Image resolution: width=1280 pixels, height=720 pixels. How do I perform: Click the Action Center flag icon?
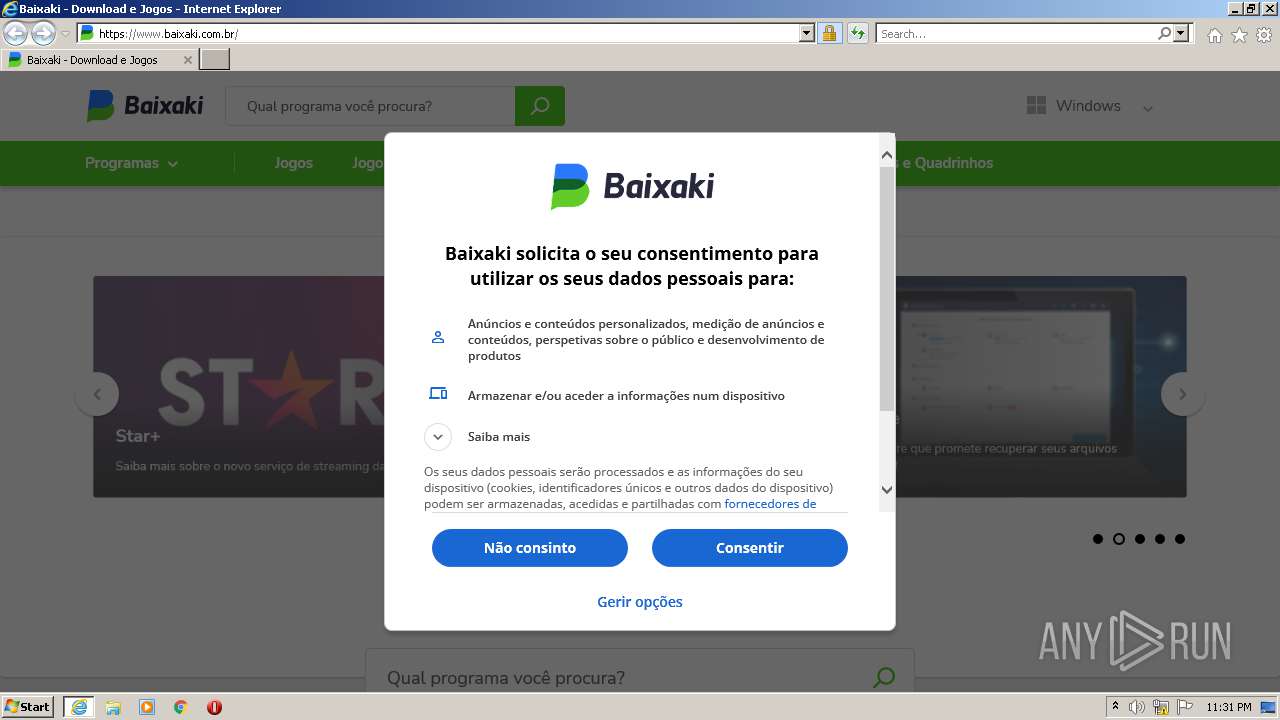coord(1185,707)
